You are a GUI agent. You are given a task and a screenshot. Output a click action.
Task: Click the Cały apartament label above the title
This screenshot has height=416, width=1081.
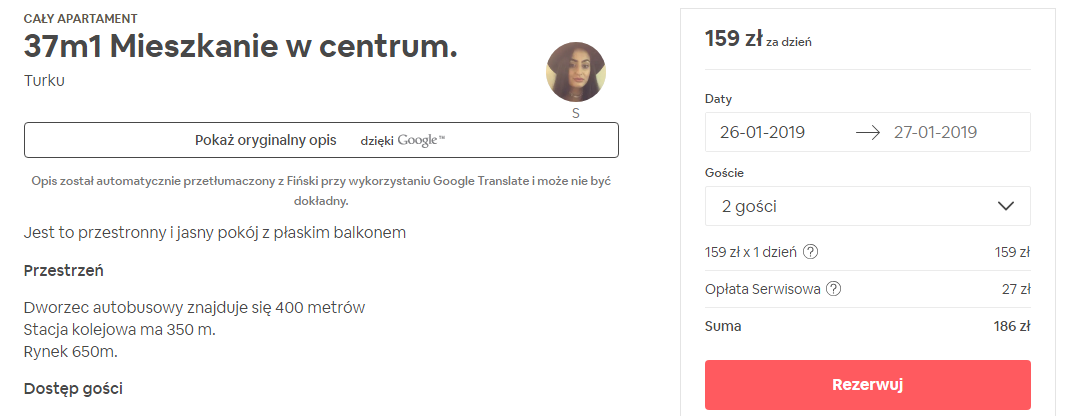[x=80, y=18]
